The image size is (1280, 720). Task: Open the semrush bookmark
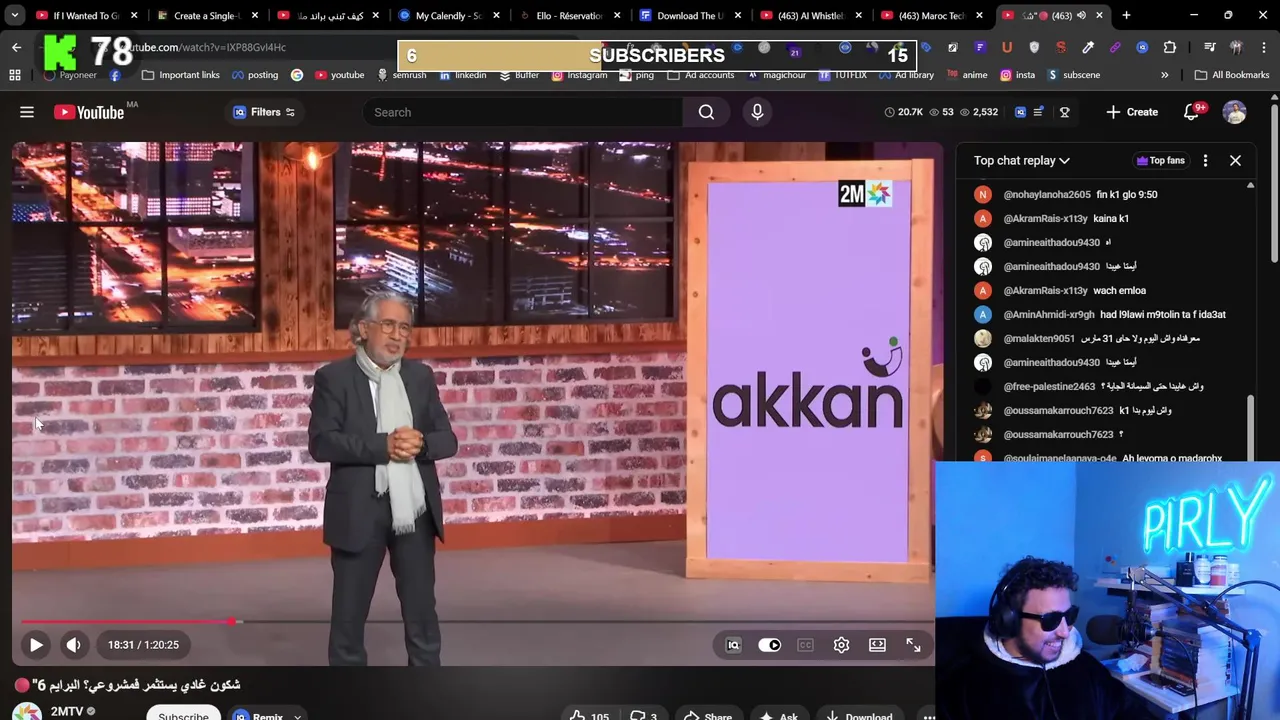coord(402,75)
